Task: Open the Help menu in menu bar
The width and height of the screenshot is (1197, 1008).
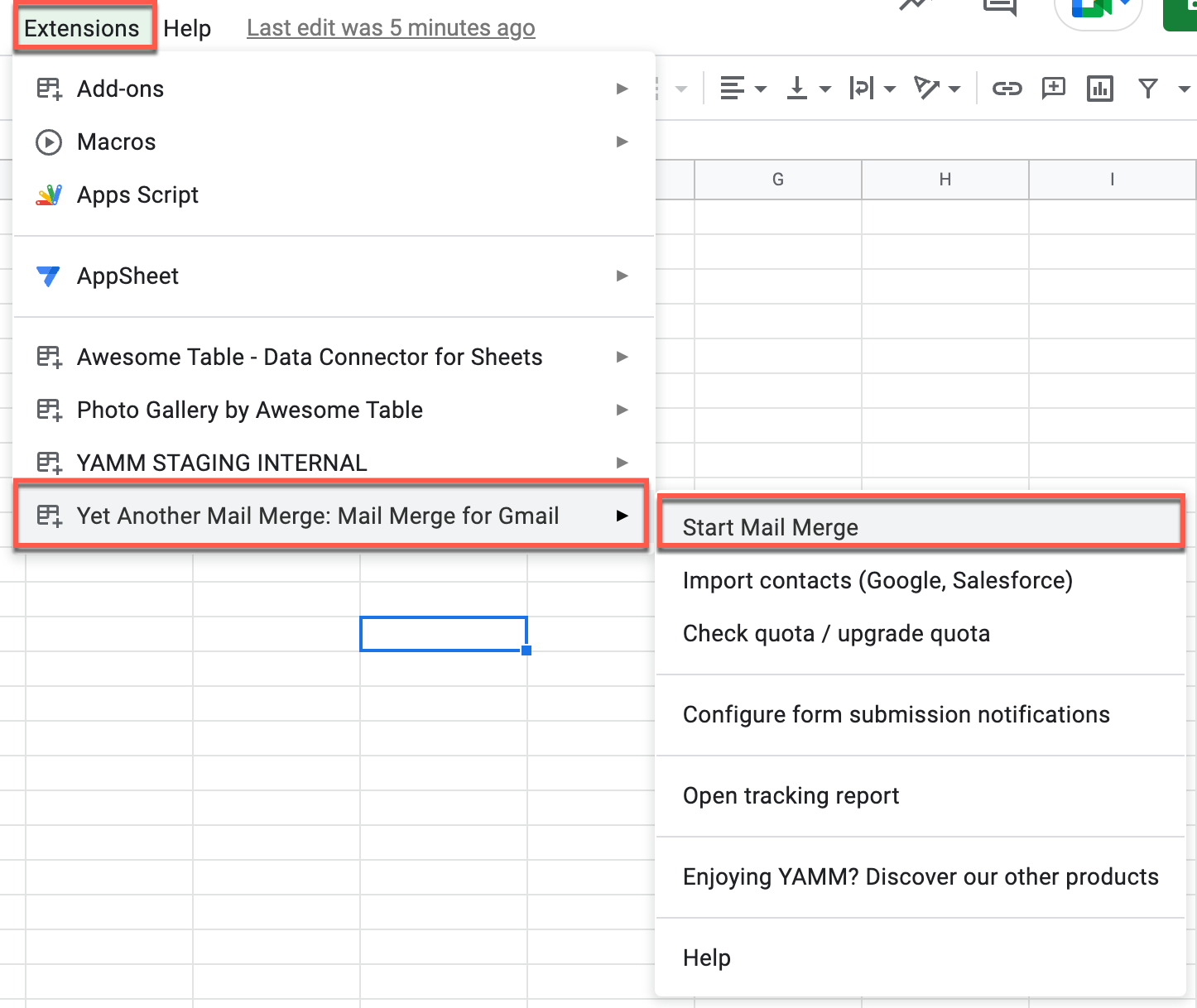Action: coord(187,28)
